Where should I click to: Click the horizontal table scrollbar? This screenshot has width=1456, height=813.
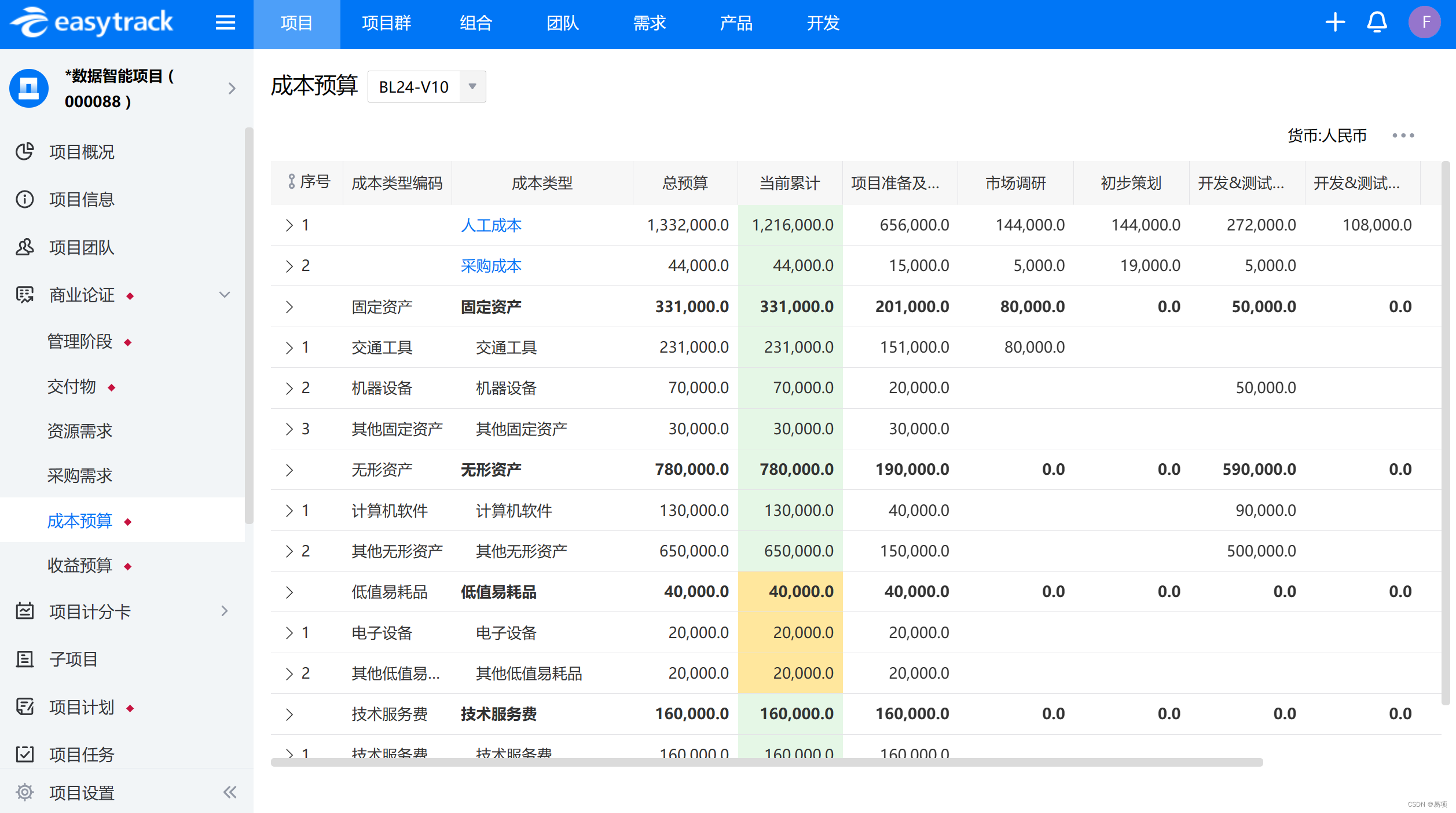point(766,762)
